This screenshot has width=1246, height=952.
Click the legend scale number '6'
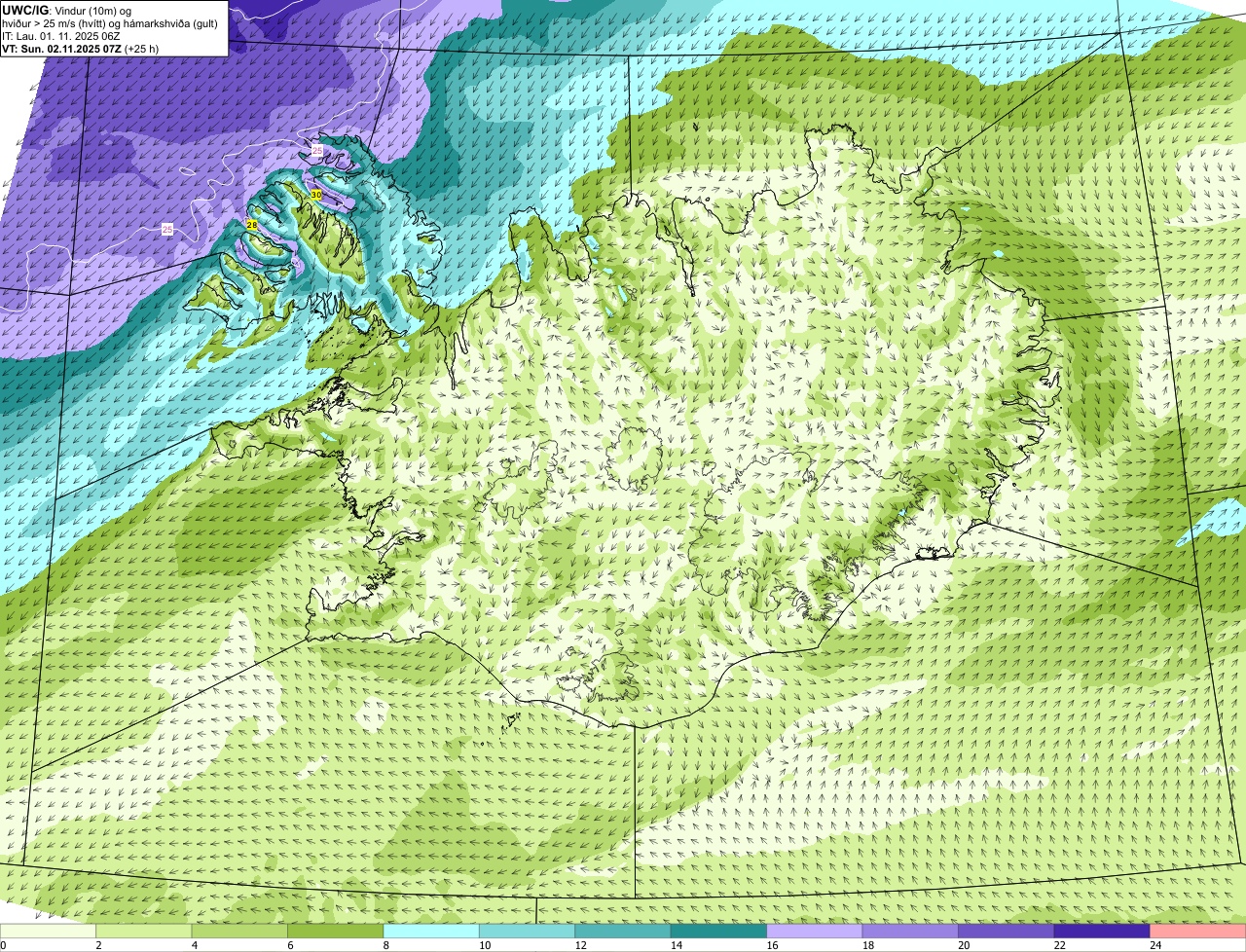(x=290, y=945)
